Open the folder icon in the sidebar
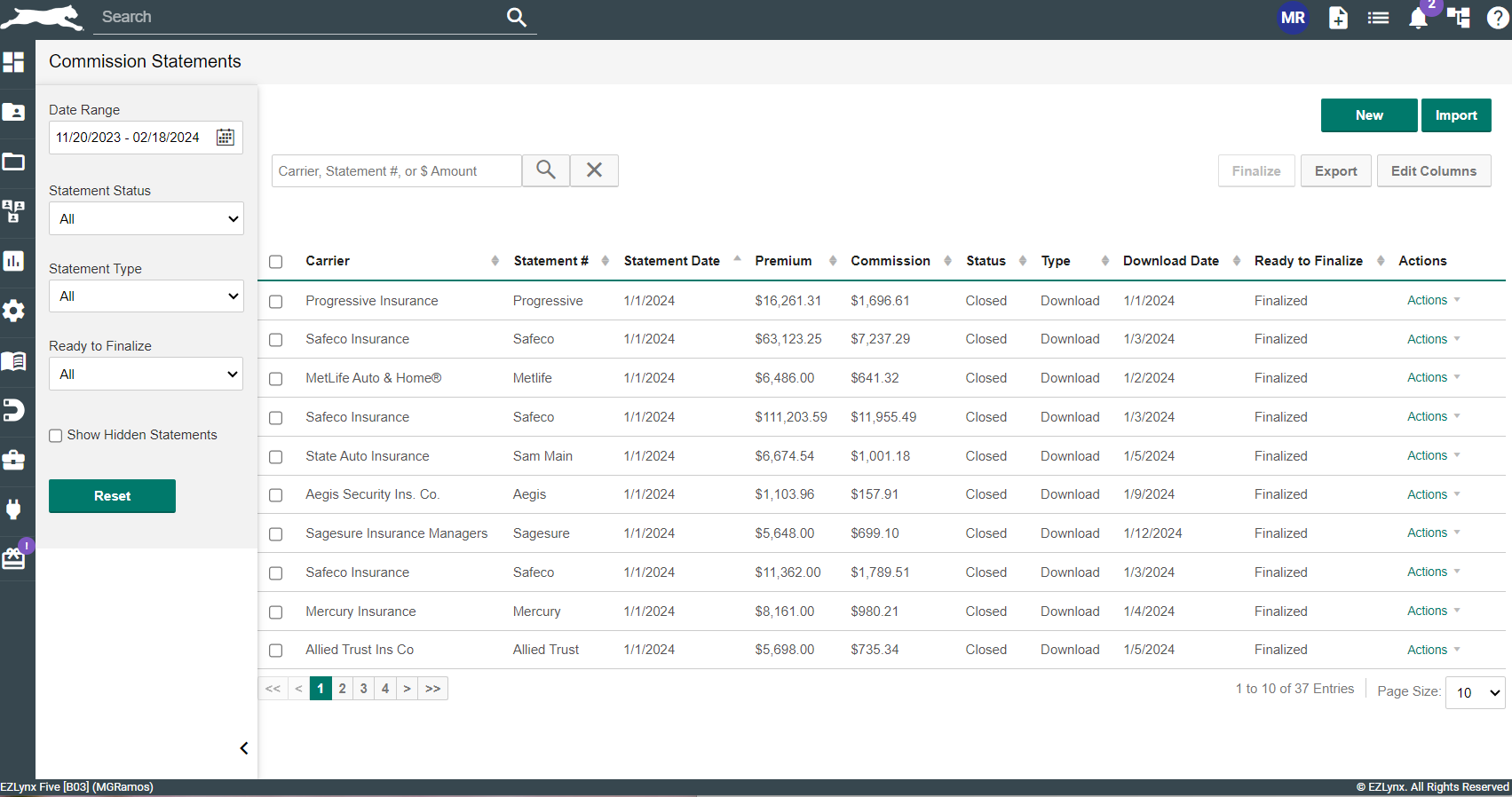Viewport: 1512px width, 797px height. [13, 162]
